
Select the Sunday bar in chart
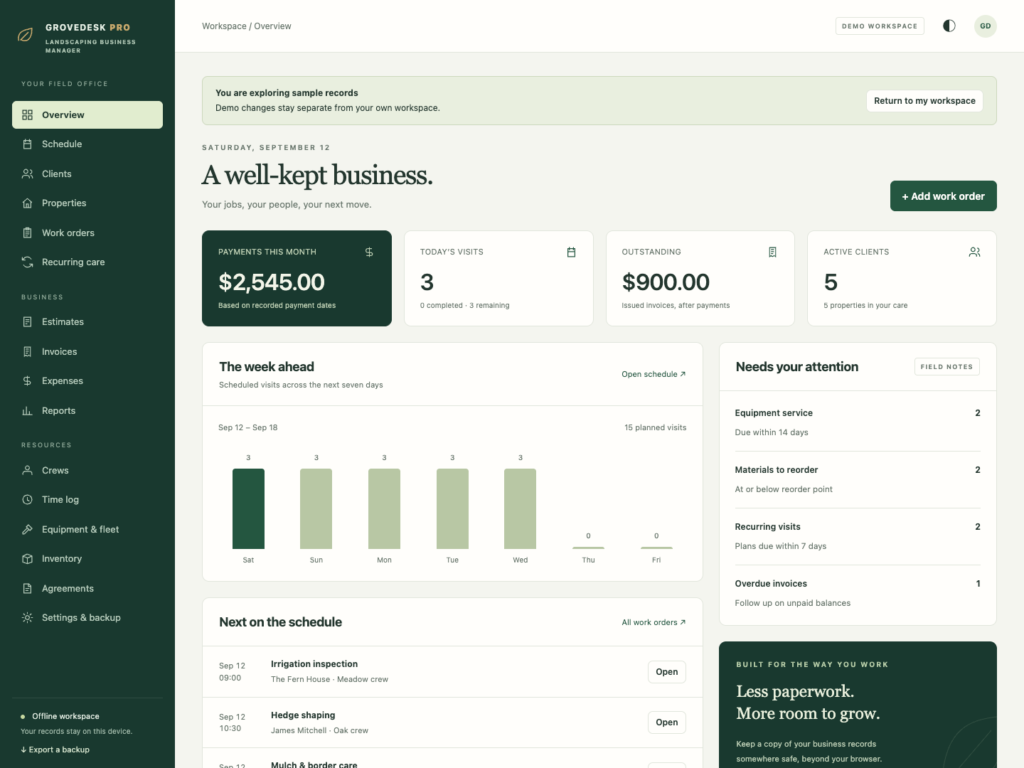(316, 509)
